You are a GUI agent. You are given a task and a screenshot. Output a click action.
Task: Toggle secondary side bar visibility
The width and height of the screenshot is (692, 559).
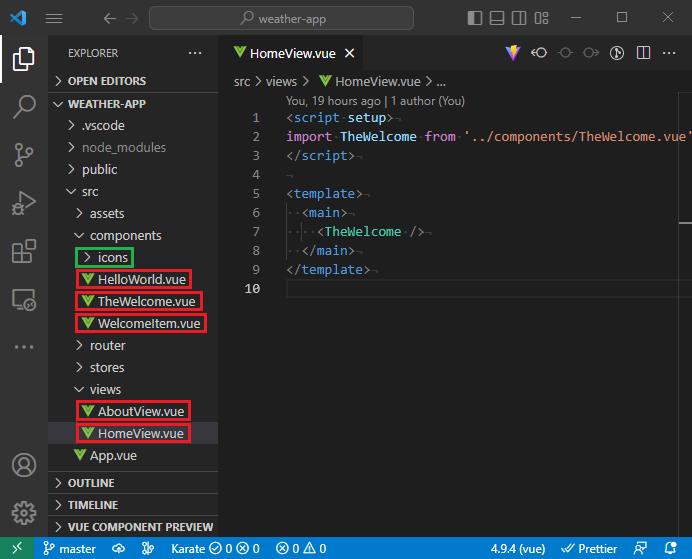519,18
